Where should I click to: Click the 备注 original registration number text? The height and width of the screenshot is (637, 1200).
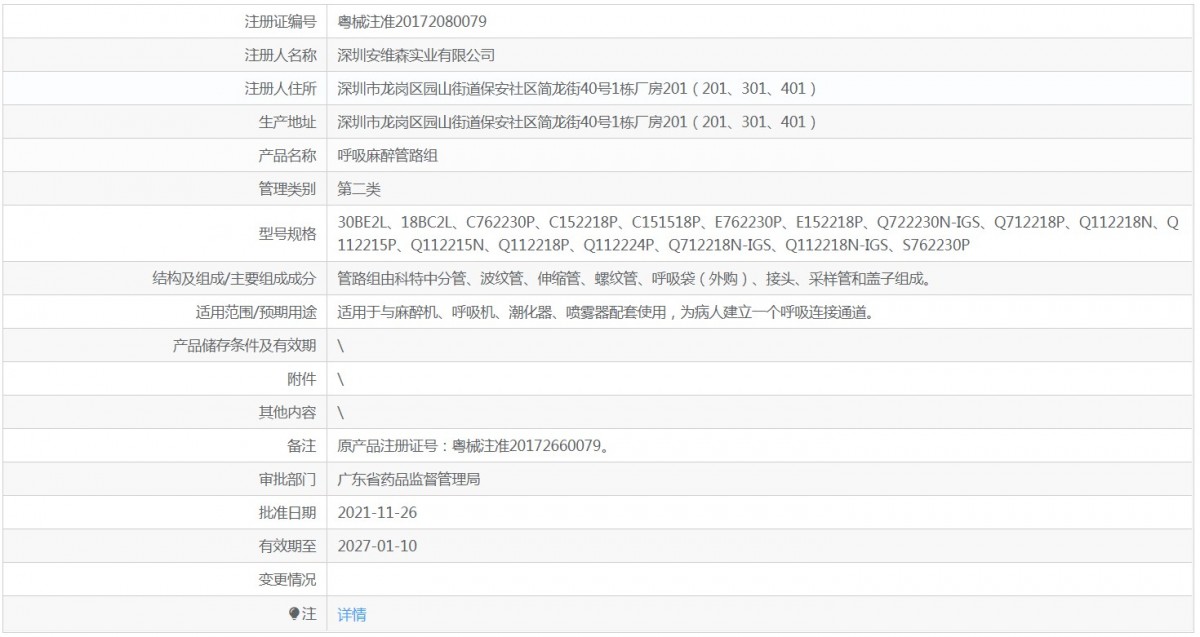click(x=473, y=446)
